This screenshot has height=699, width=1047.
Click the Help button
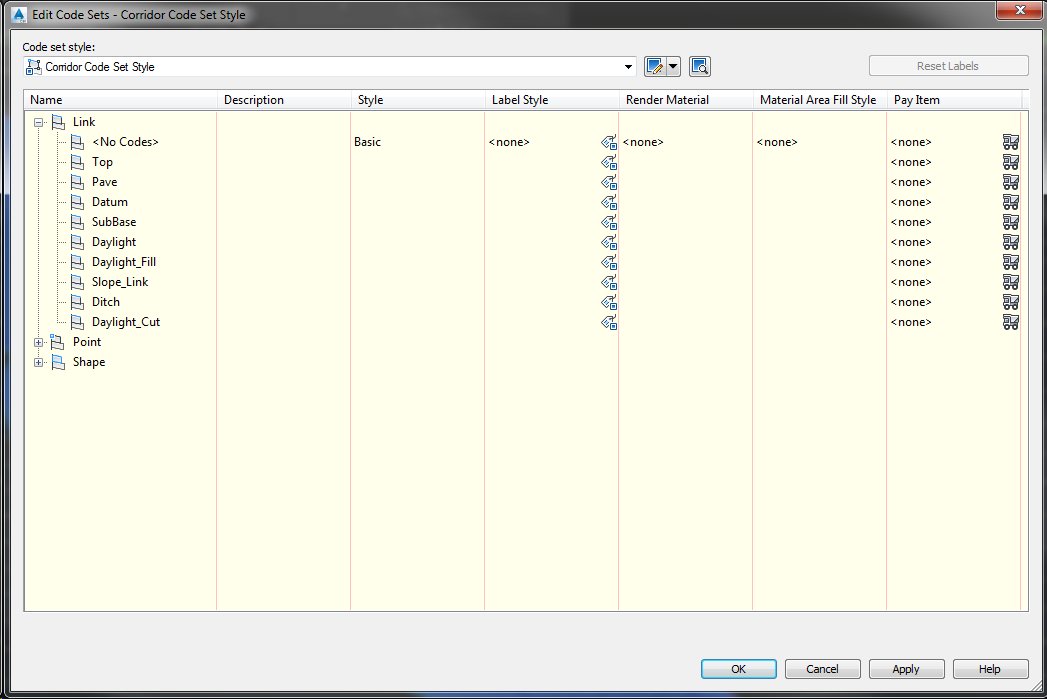[990, 669]
